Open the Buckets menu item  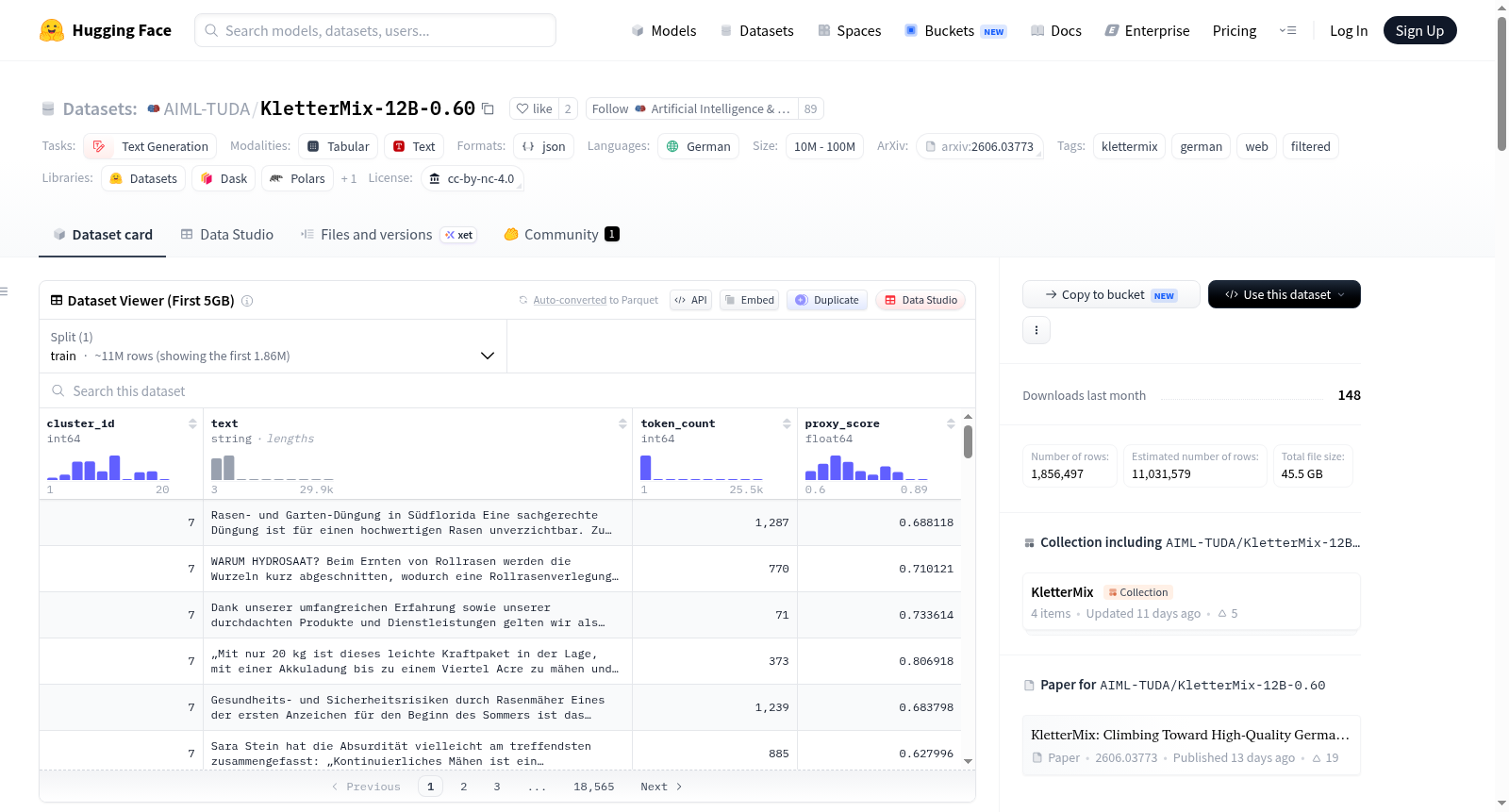(955, 31)
